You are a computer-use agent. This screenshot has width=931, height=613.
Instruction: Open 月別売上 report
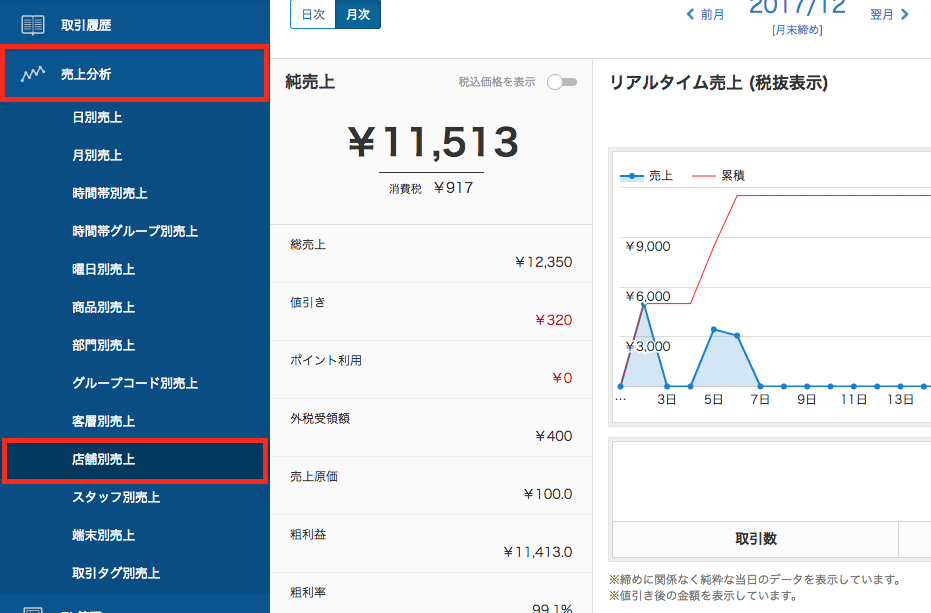click(x=97, y=156)
